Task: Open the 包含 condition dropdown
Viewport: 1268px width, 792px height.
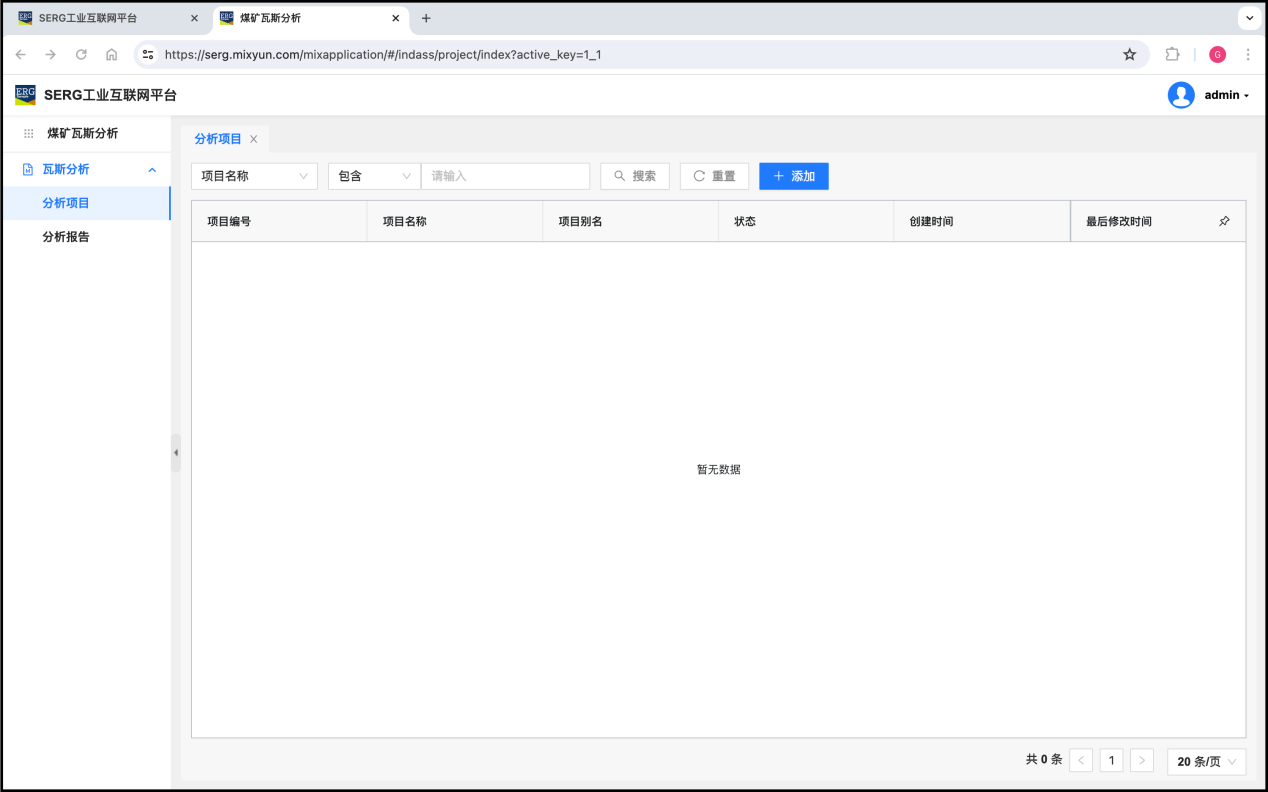Action: click(374, 176)
